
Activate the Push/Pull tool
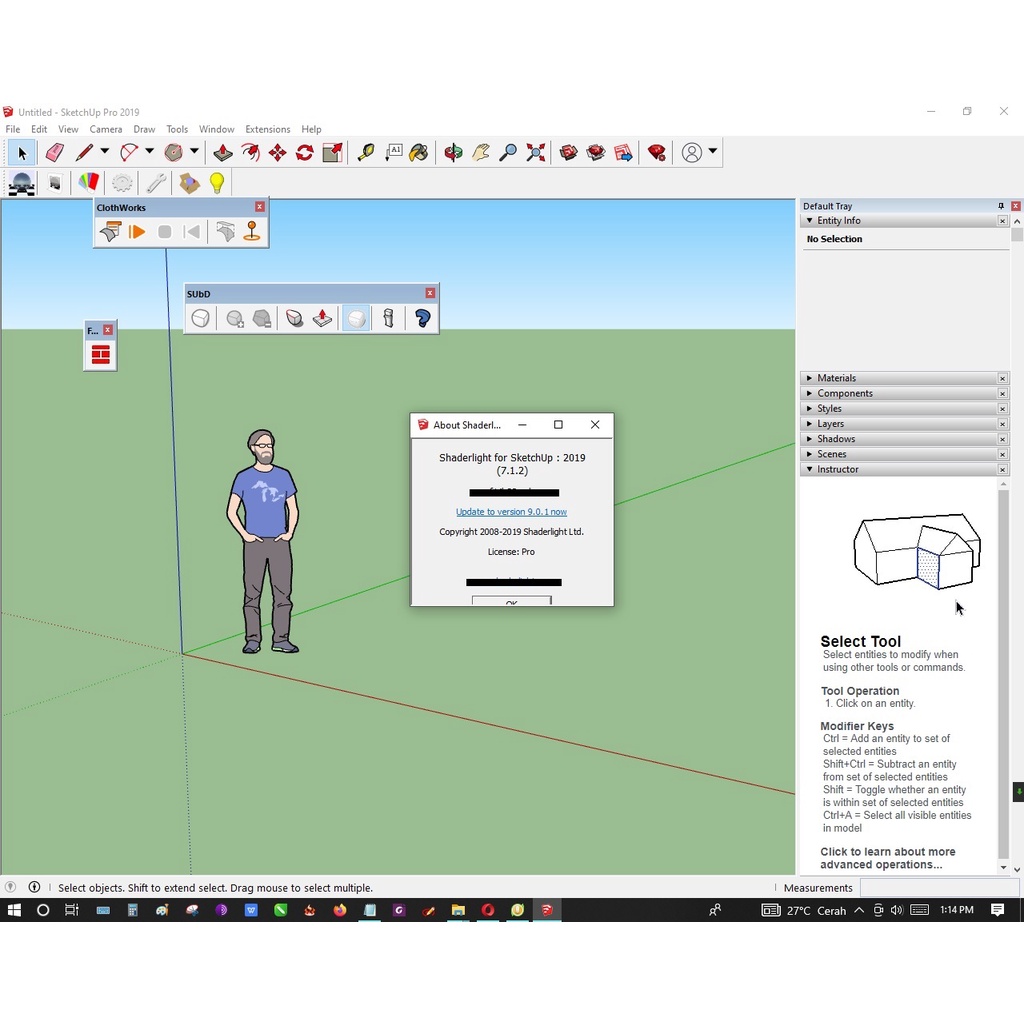pos(223,152)
